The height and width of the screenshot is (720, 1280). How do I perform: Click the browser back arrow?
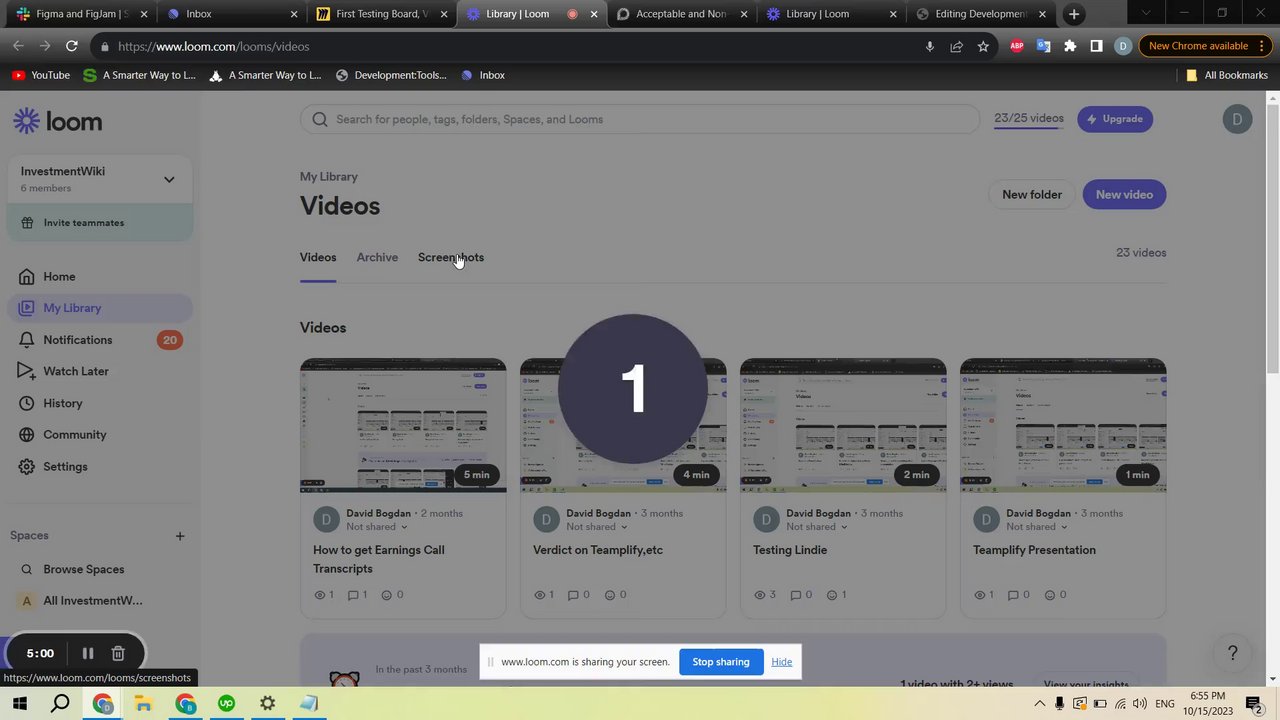[18, 46]
